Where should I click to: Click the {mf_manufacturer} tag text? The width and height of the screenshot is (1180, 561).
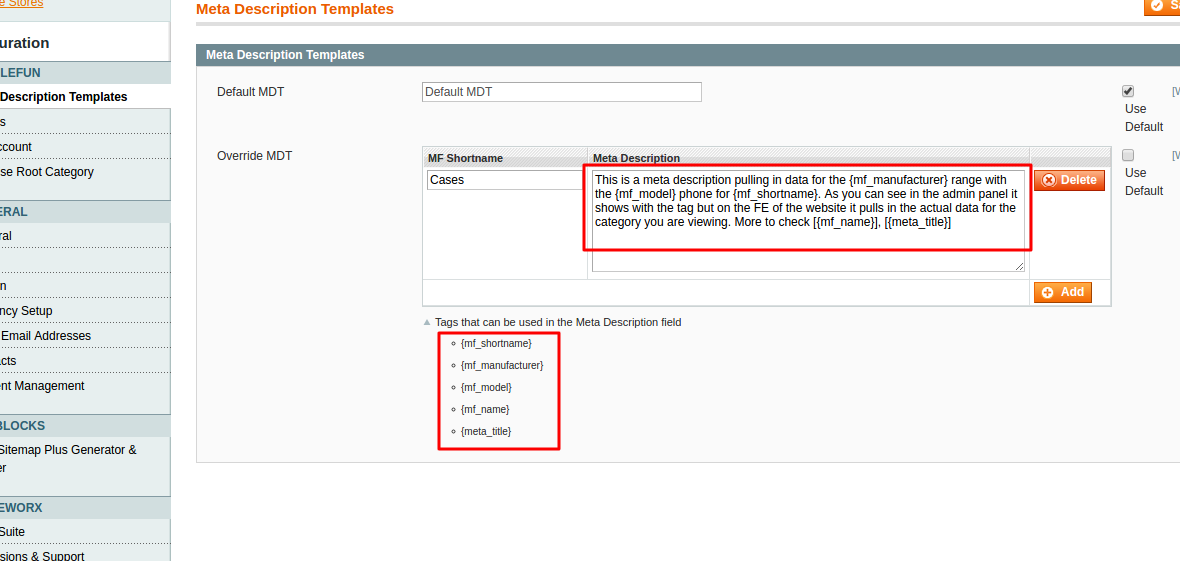[502, 365]
